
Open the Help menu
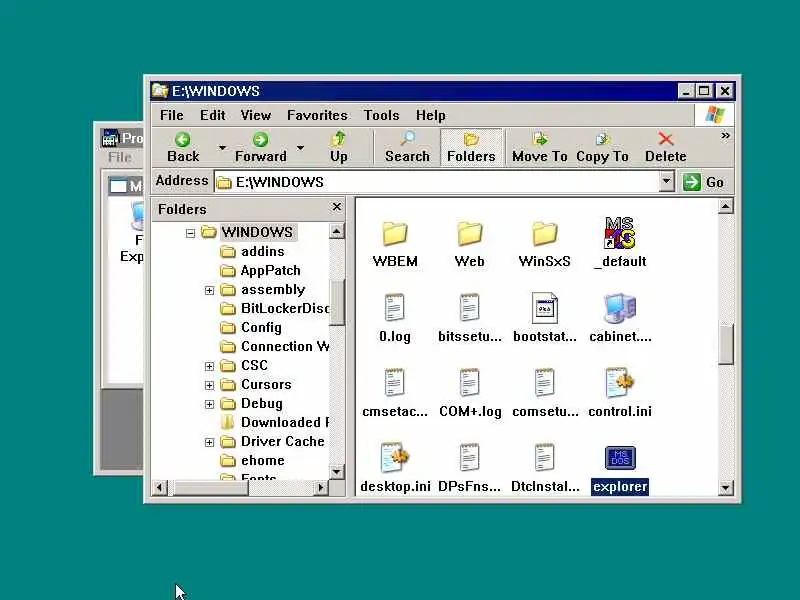[x=431, y=115]
